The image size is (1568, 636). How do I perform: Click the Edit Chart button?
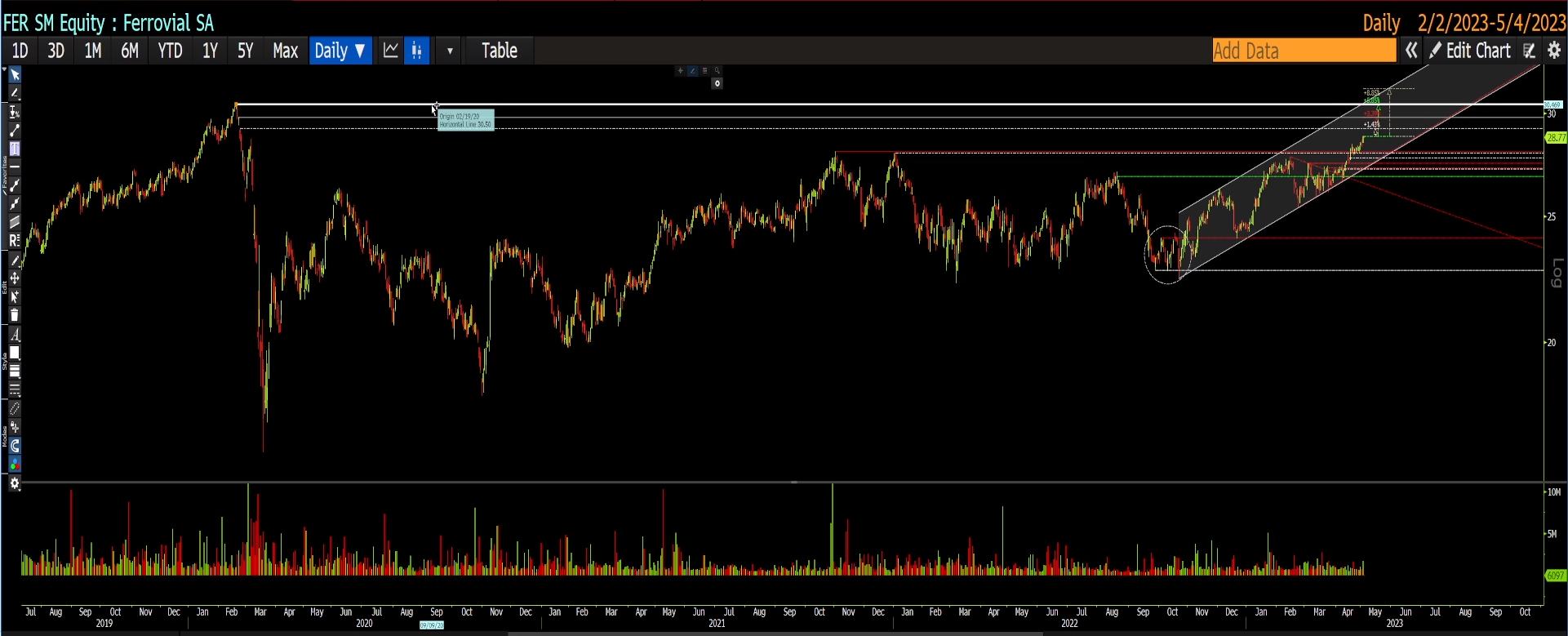1470,51
